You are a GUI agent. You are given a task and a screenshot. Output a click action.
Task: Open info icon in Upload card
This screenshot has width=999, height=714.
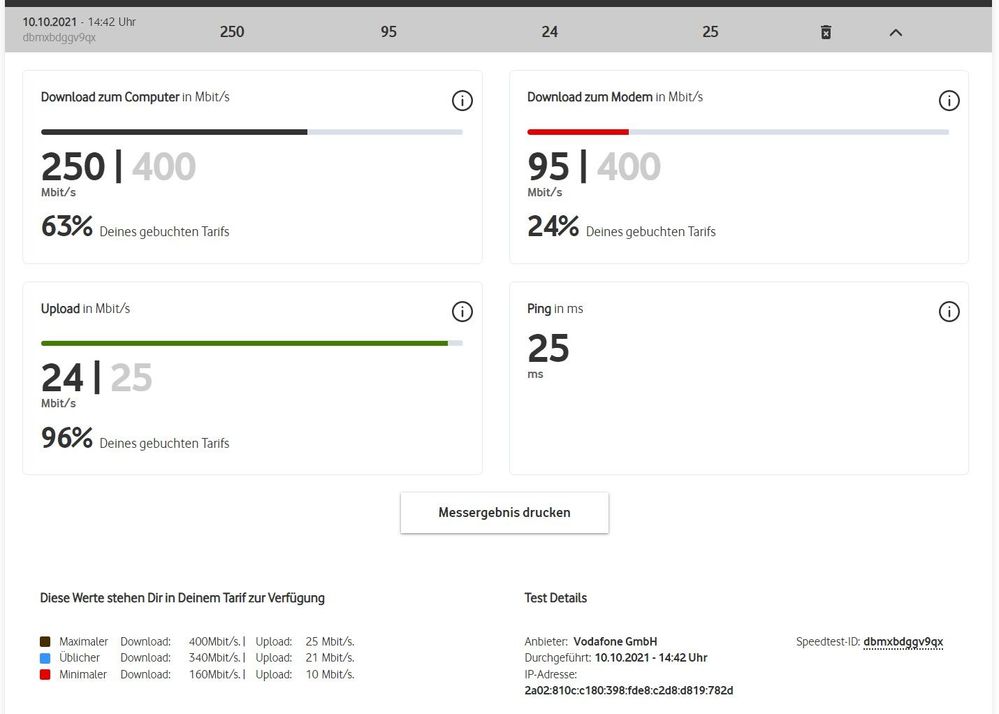pyautogui.click(x=462, y=312)
